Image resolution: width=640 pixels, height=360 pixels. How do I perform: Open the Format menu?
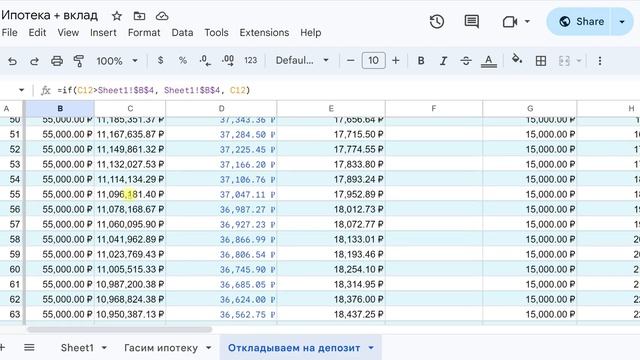(x=144, y=33)
